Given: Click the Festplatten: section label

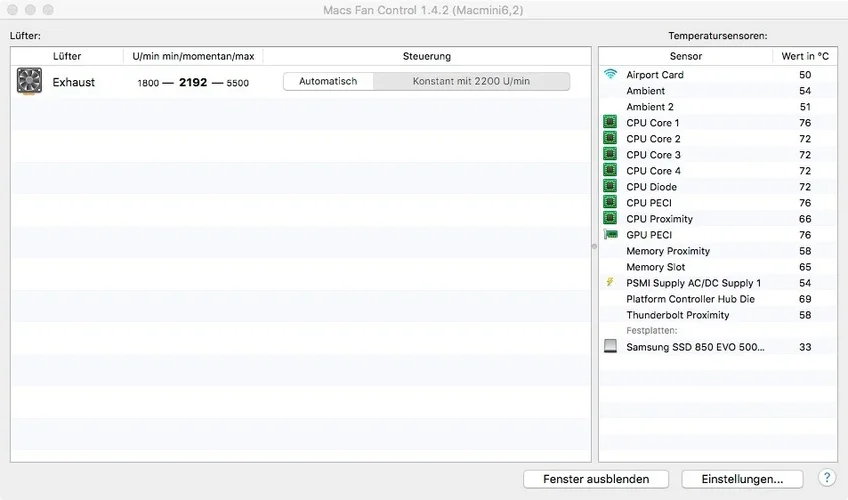Looking at the screenshot, I should 652,330.
